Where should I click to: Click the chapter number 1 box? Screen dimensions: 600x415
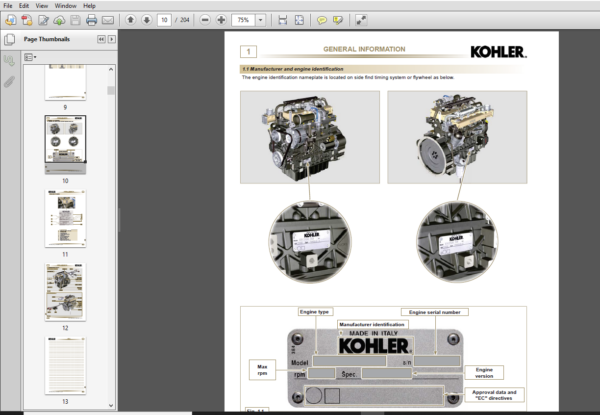[x=248, y=52]
